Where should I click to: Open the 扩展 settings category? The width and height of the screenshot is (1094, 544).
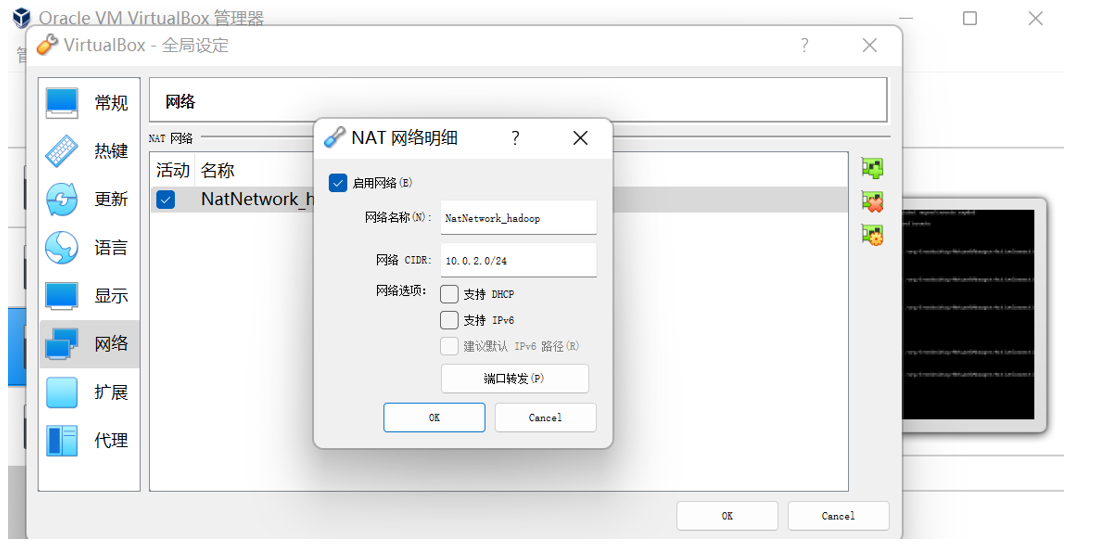tap(89, 392)
